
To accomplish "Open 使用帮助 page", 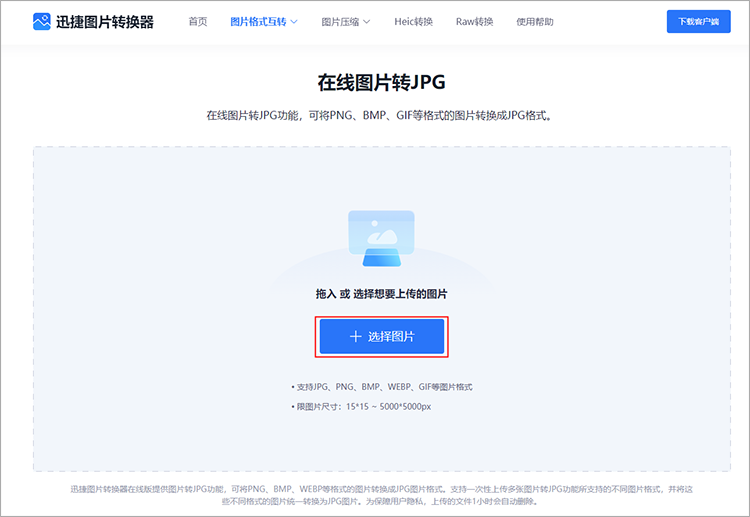I will pos(534,22).
